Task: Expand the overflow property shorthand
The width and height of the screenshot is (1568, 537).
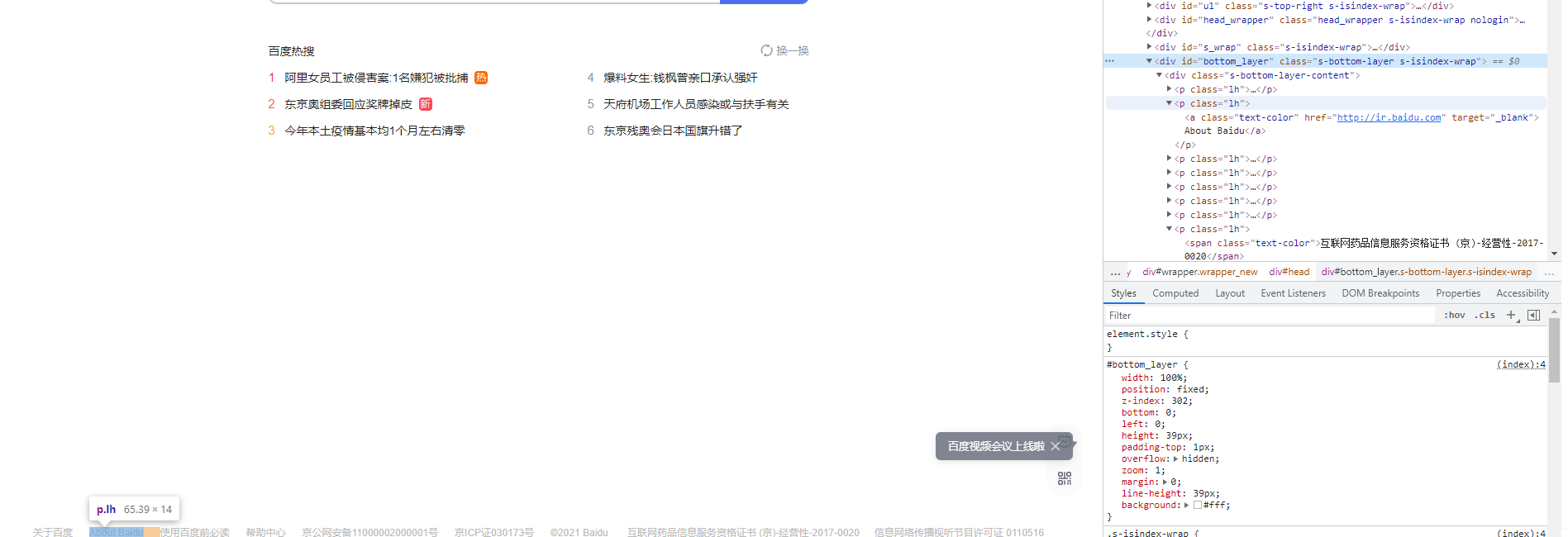Action: point(1176,459)
